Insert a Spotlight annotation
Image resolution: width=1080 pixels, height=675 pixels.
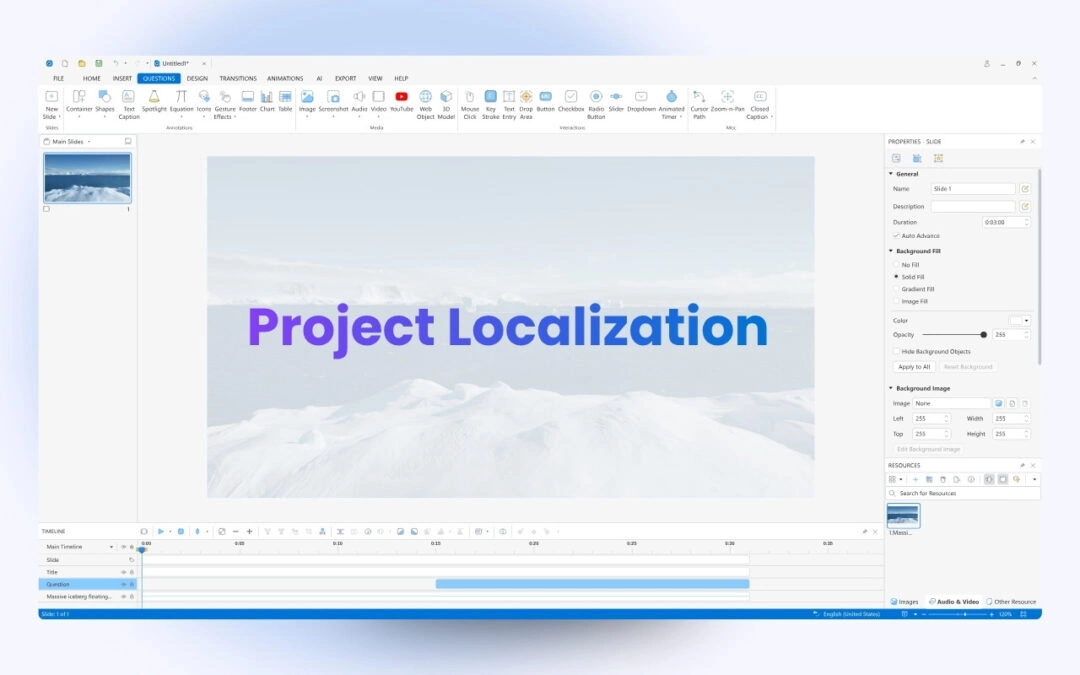pyautogui.click(x=154, y=101)
